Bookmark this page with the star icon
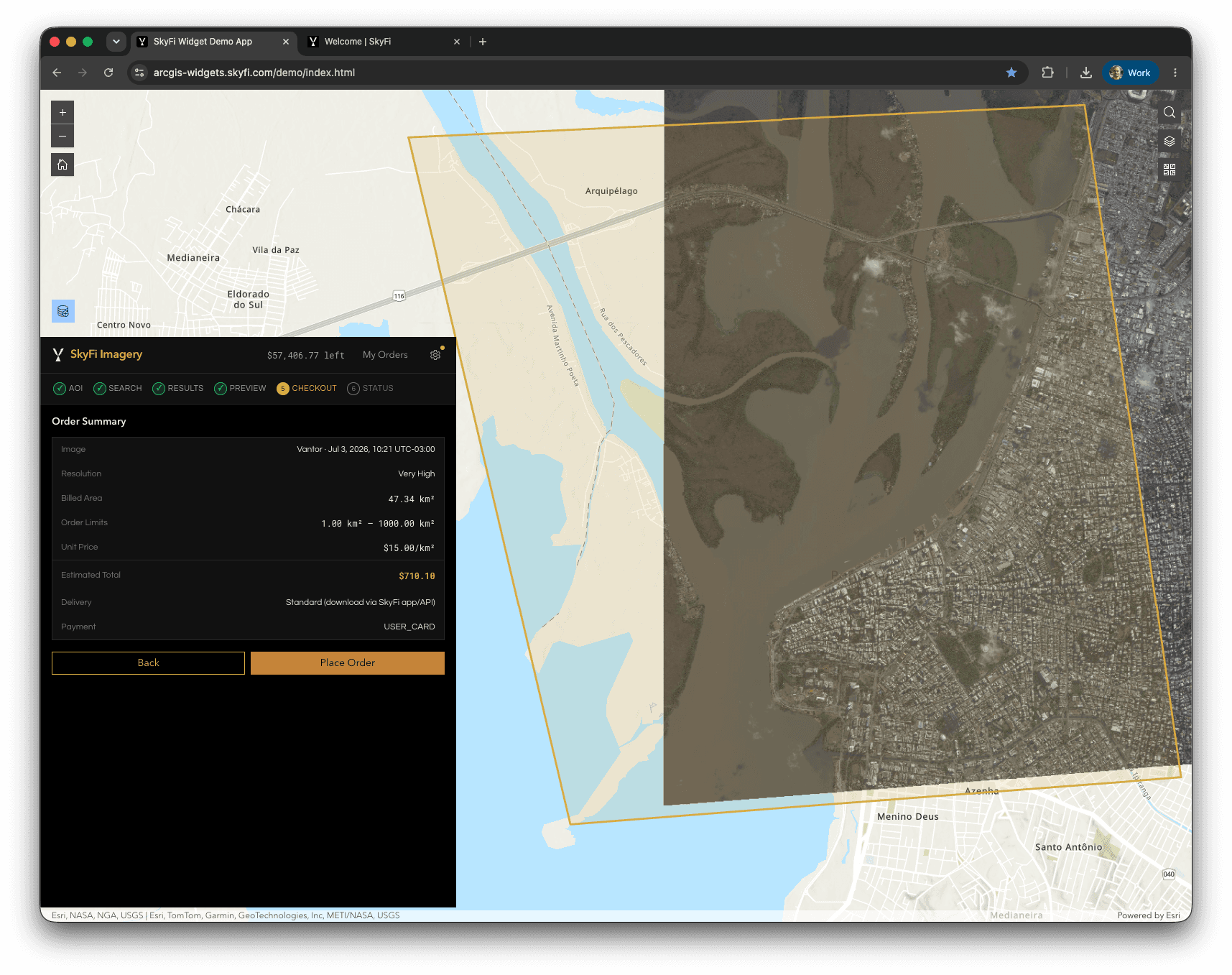The image size is (1232, 975). (x=1011, y=73)
